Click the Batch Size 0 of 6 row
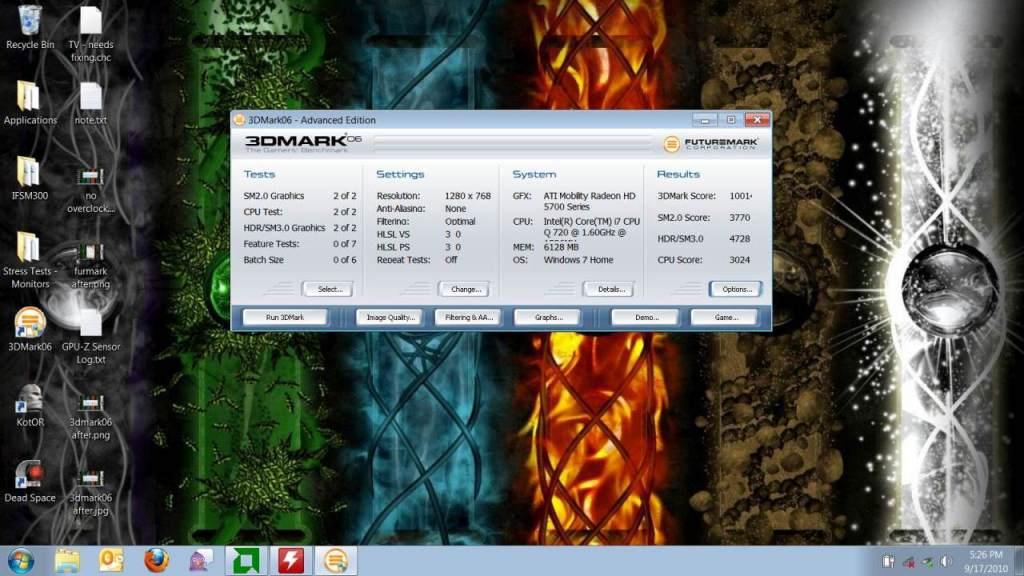Viewport: 1024px width, 576px height. 300,260
